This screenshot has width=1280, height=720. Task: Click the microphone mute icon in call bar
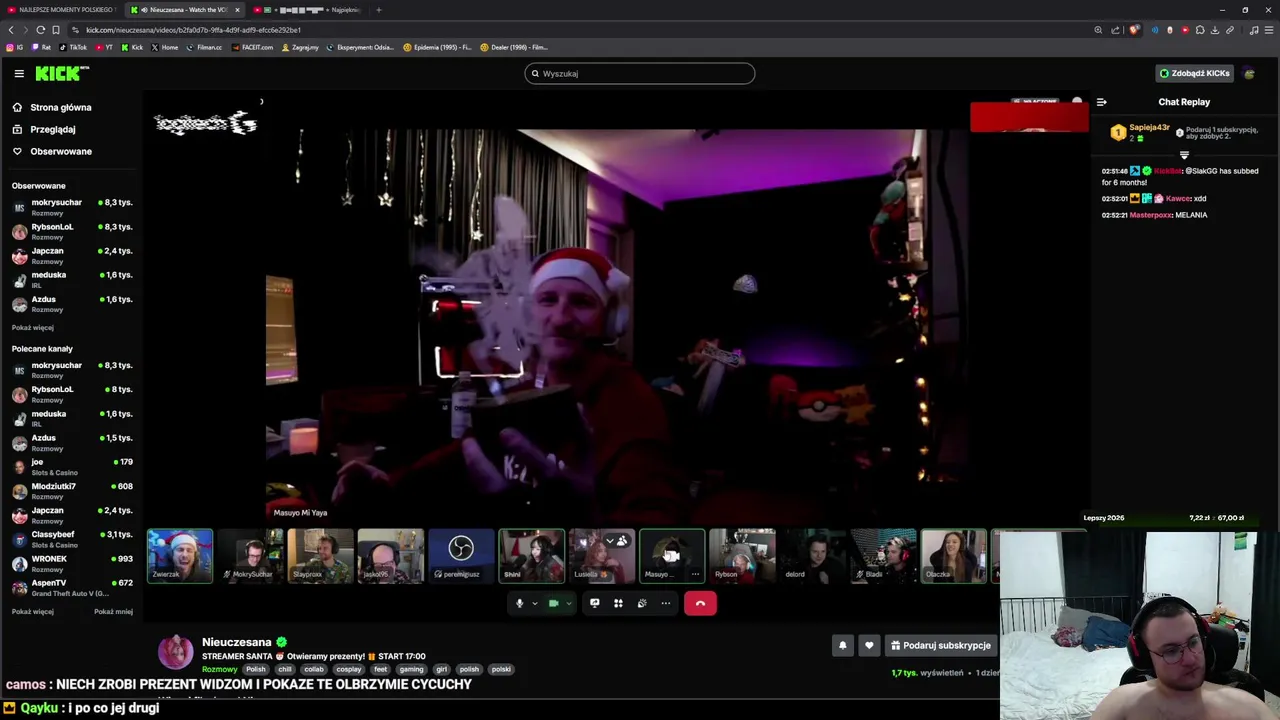(519, 603)
